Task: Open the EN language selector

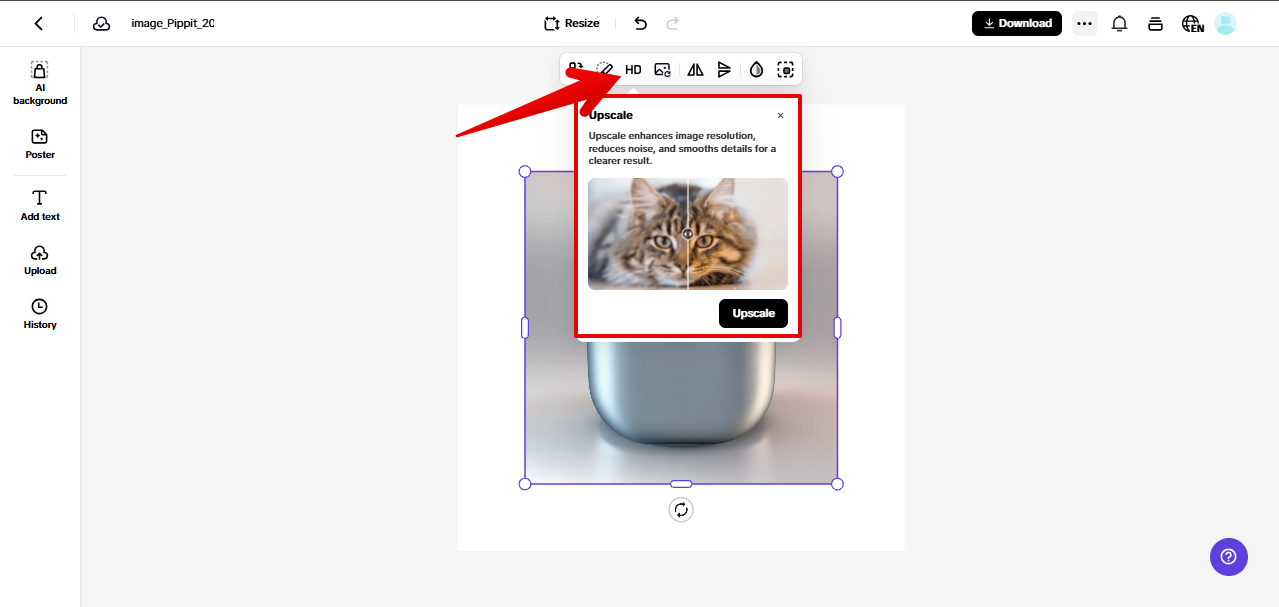Action: point(1192,23)
